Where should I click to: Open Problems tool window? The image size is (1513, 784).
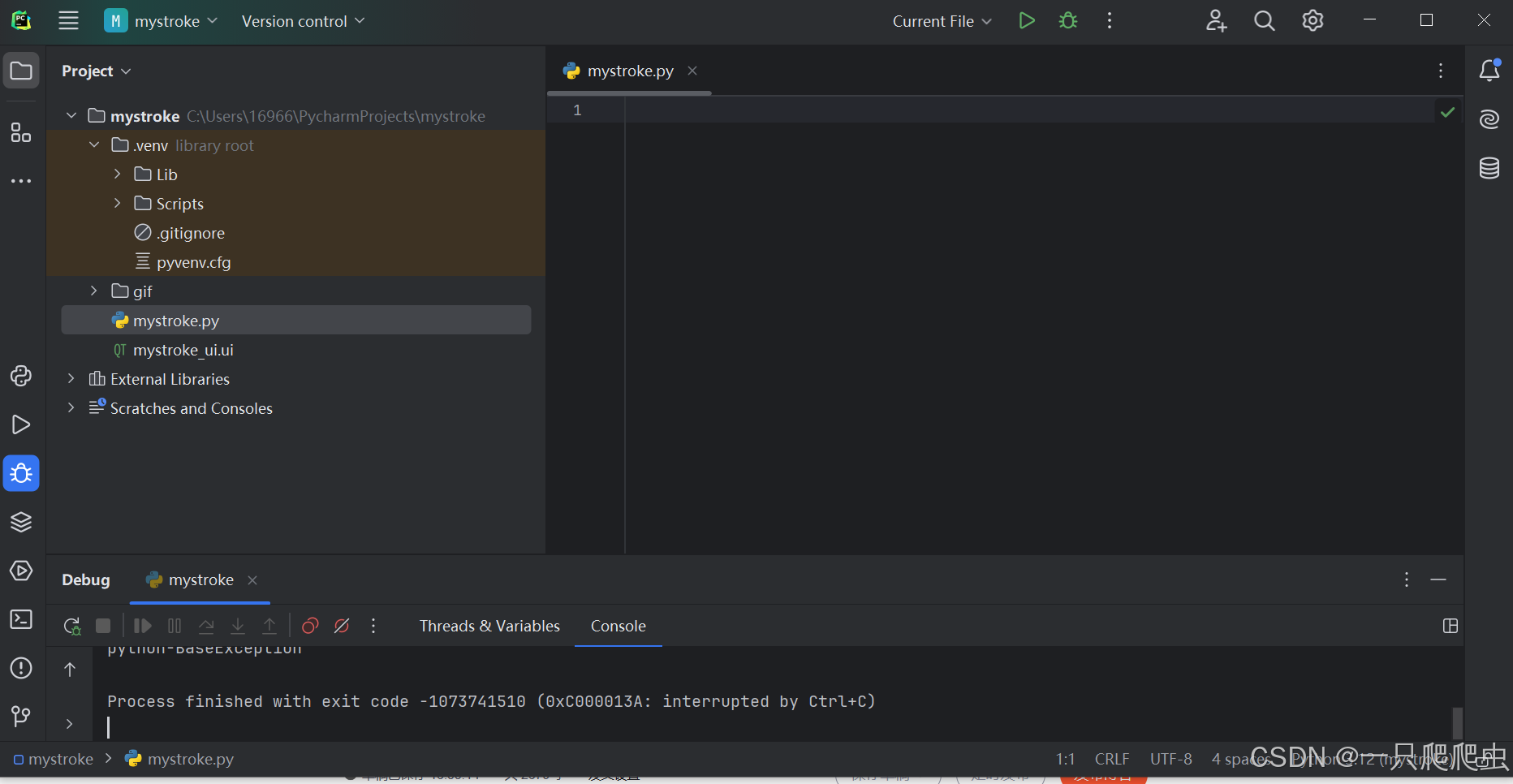(x=21, y=668)
